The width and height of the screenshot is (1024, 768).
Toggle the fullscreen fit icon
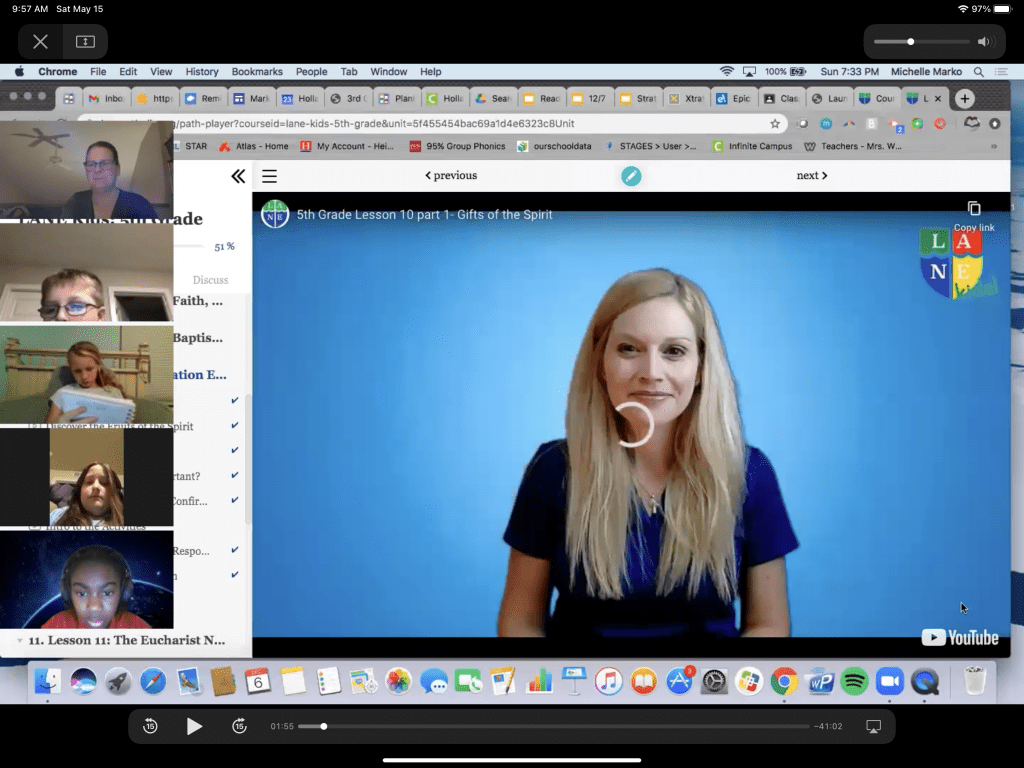coord(85,42)
